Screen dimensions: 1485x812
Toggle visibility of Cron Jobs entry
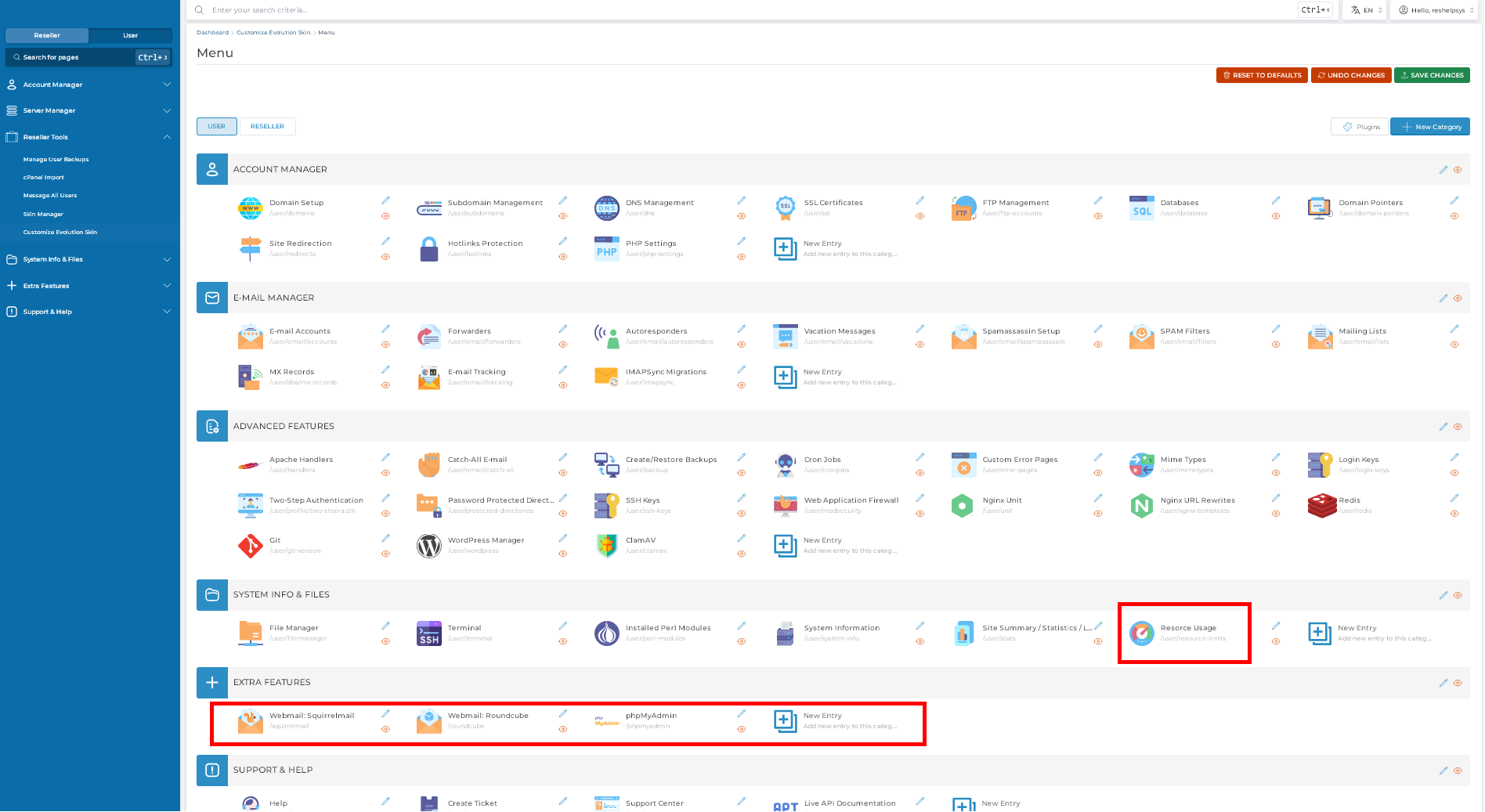pos(920,473)
